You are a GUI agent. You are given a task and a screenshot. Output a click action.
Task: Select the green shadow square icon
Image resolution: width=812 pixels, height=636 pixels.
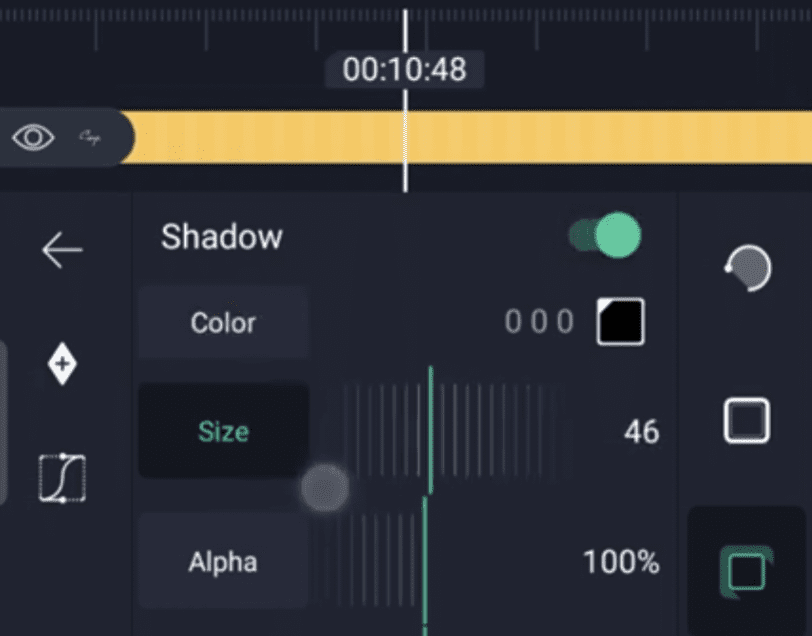point(746,572)
